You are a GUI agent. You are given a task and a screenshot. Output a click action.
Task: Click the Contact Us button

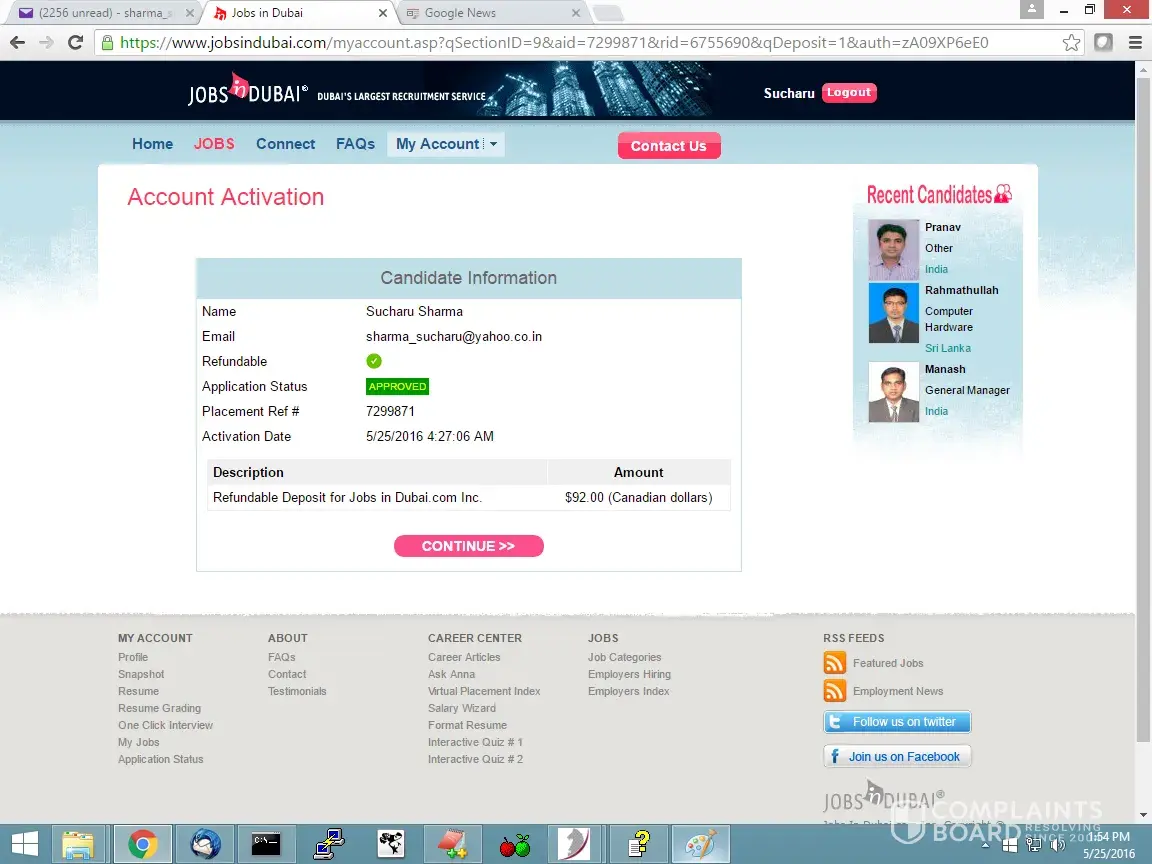[668, 146]
